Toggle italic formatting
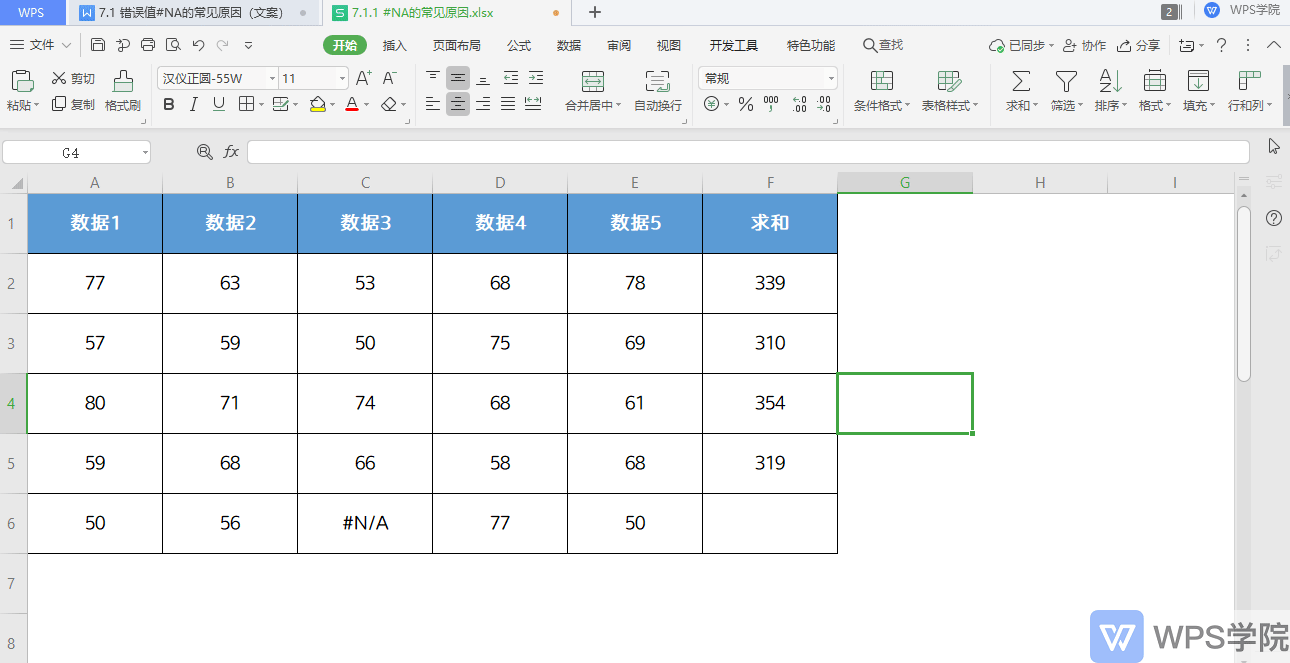 click(x=192, y=104)
